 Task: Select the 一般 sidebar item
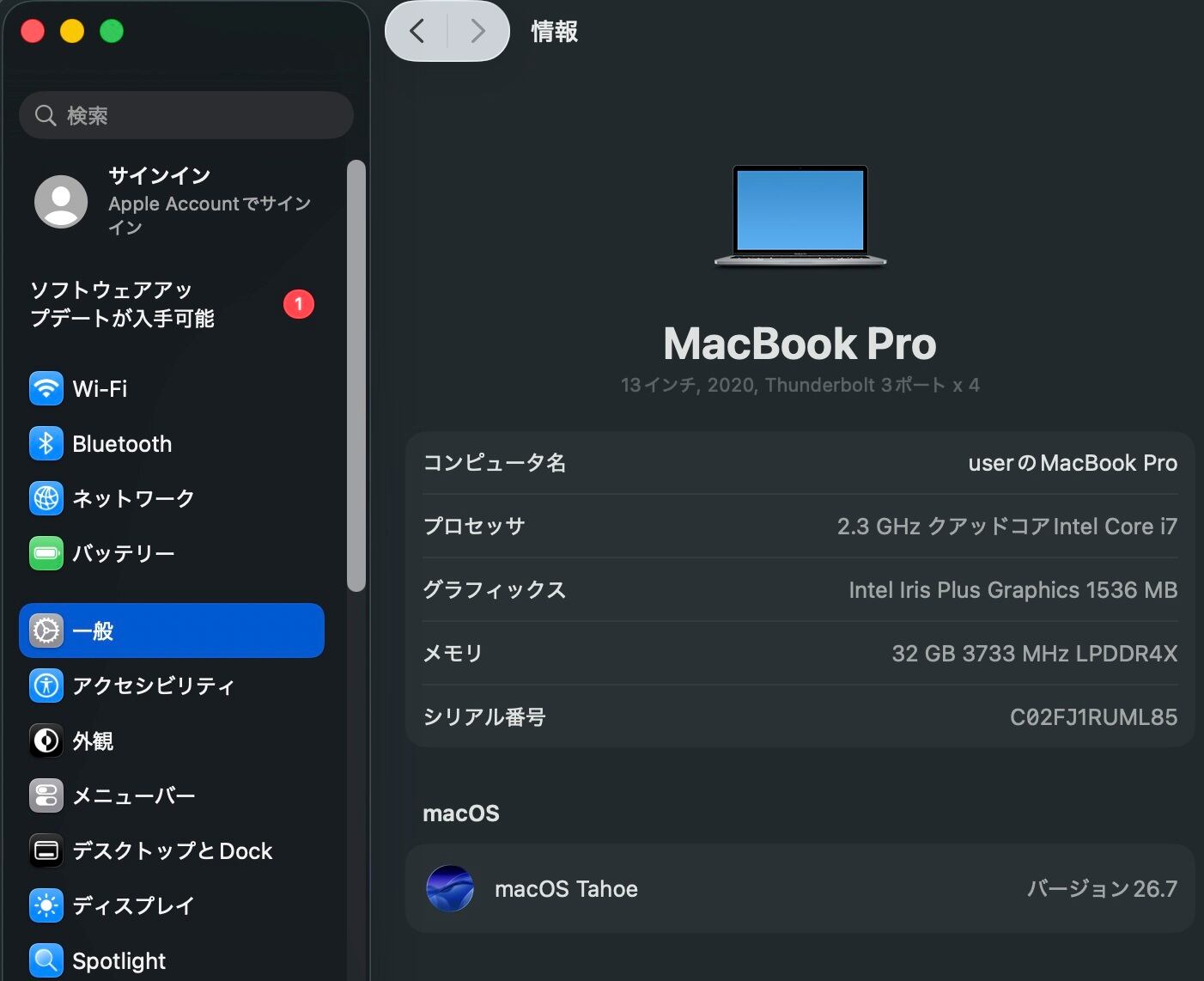(172, 631)
